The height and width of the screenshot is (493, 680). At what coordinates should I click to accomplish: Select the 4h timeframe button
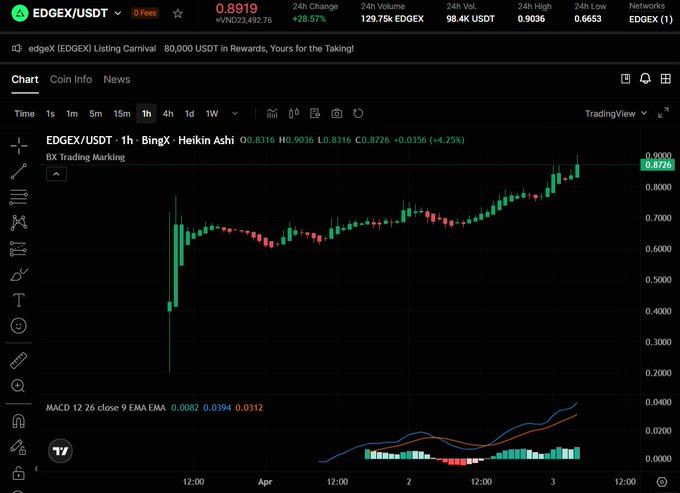(x=168, y=114)
